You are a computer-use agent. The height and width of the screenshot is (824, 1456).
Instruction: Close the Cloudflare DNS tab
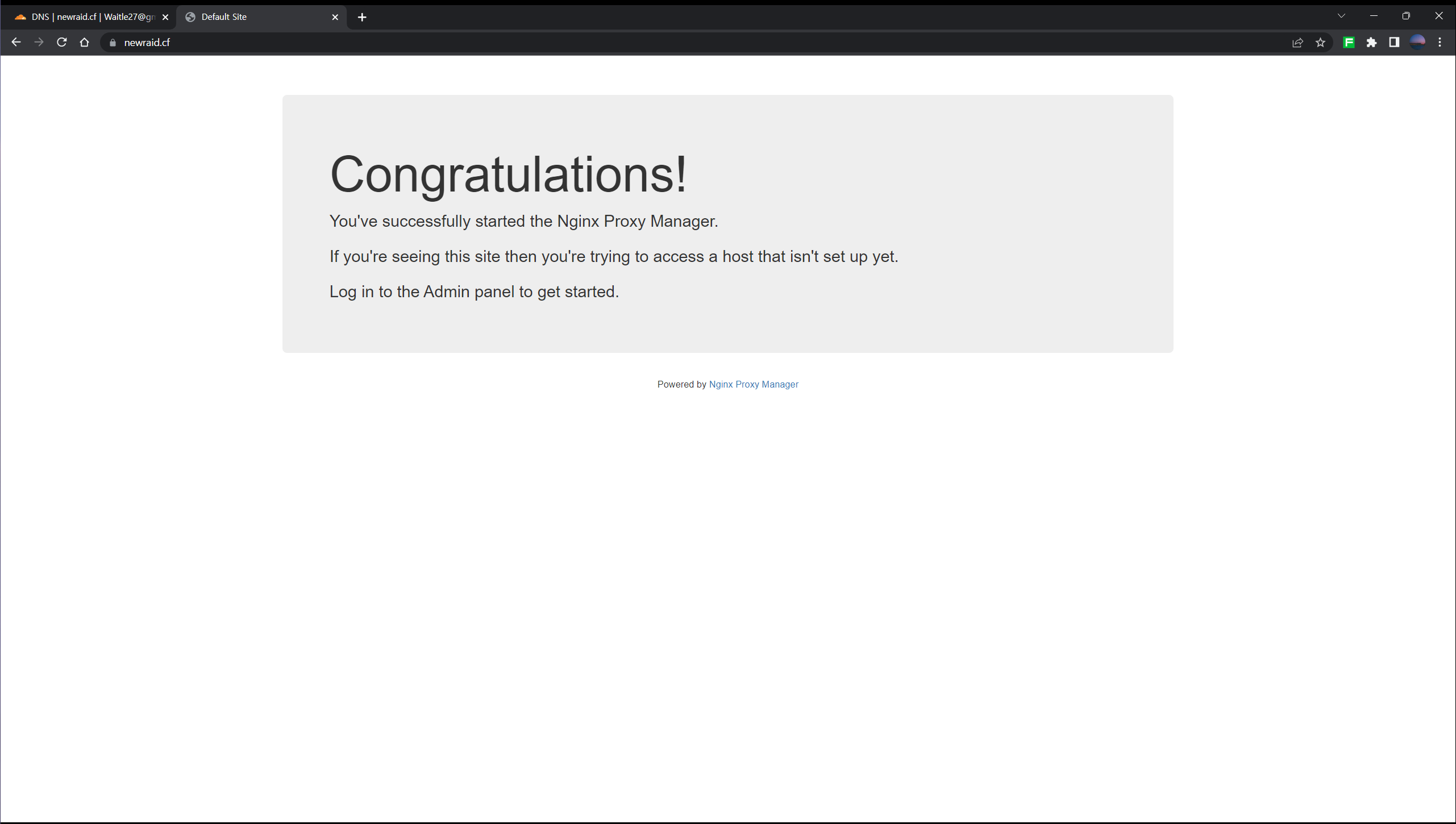(x=165, y=17)
